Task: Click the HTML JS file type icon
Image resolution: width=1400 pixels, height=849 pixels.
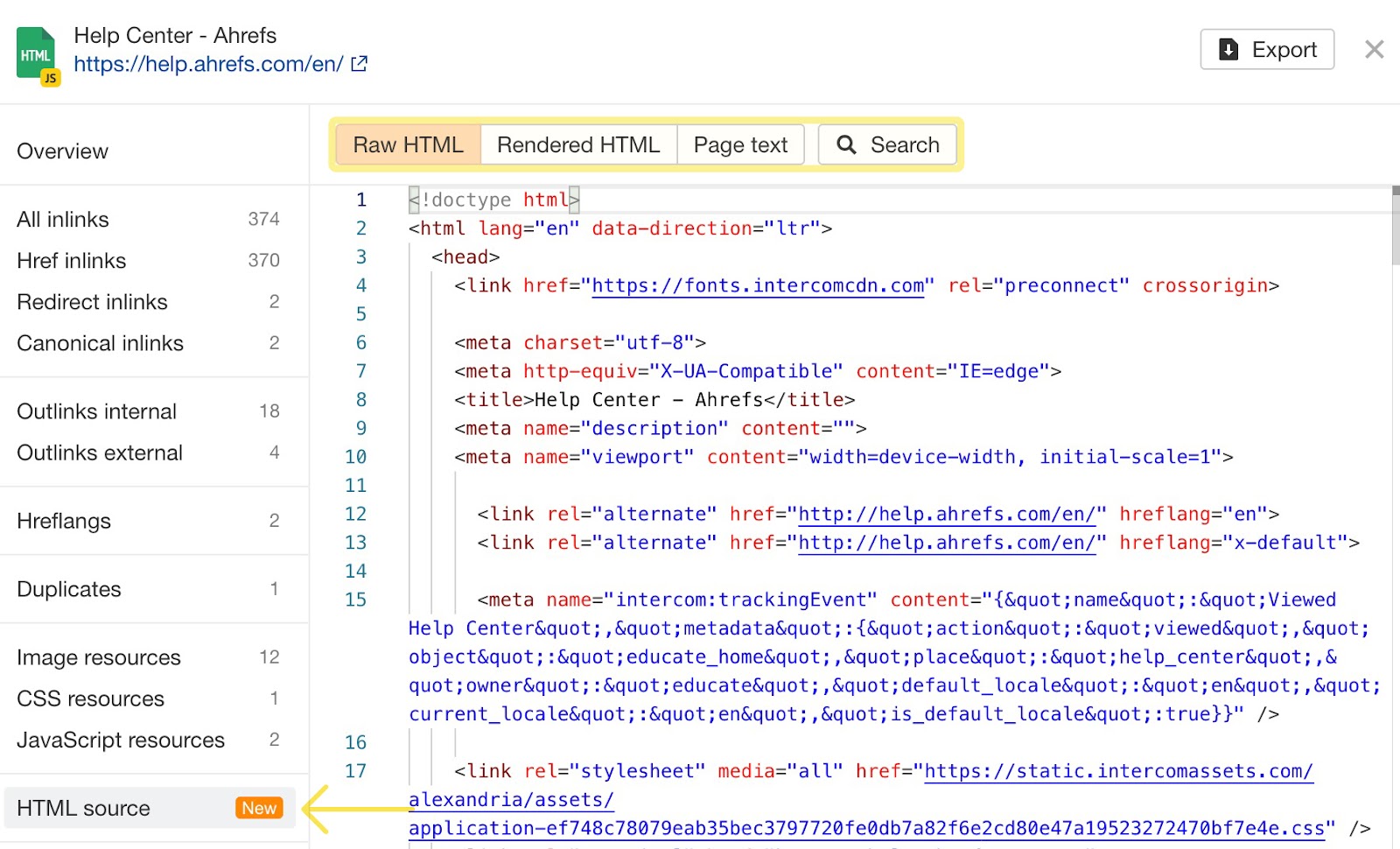Action: [x=38, y=57]
